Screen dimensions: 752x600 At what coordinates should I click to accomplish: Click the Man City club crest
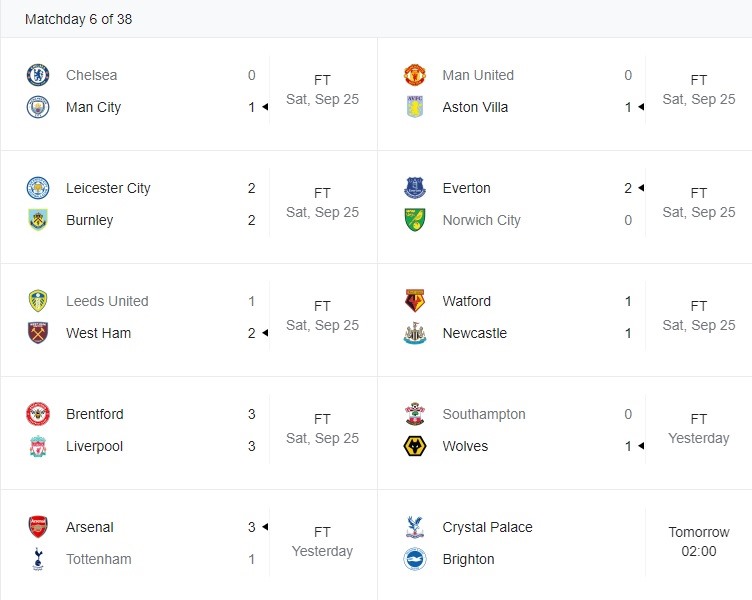38,107
